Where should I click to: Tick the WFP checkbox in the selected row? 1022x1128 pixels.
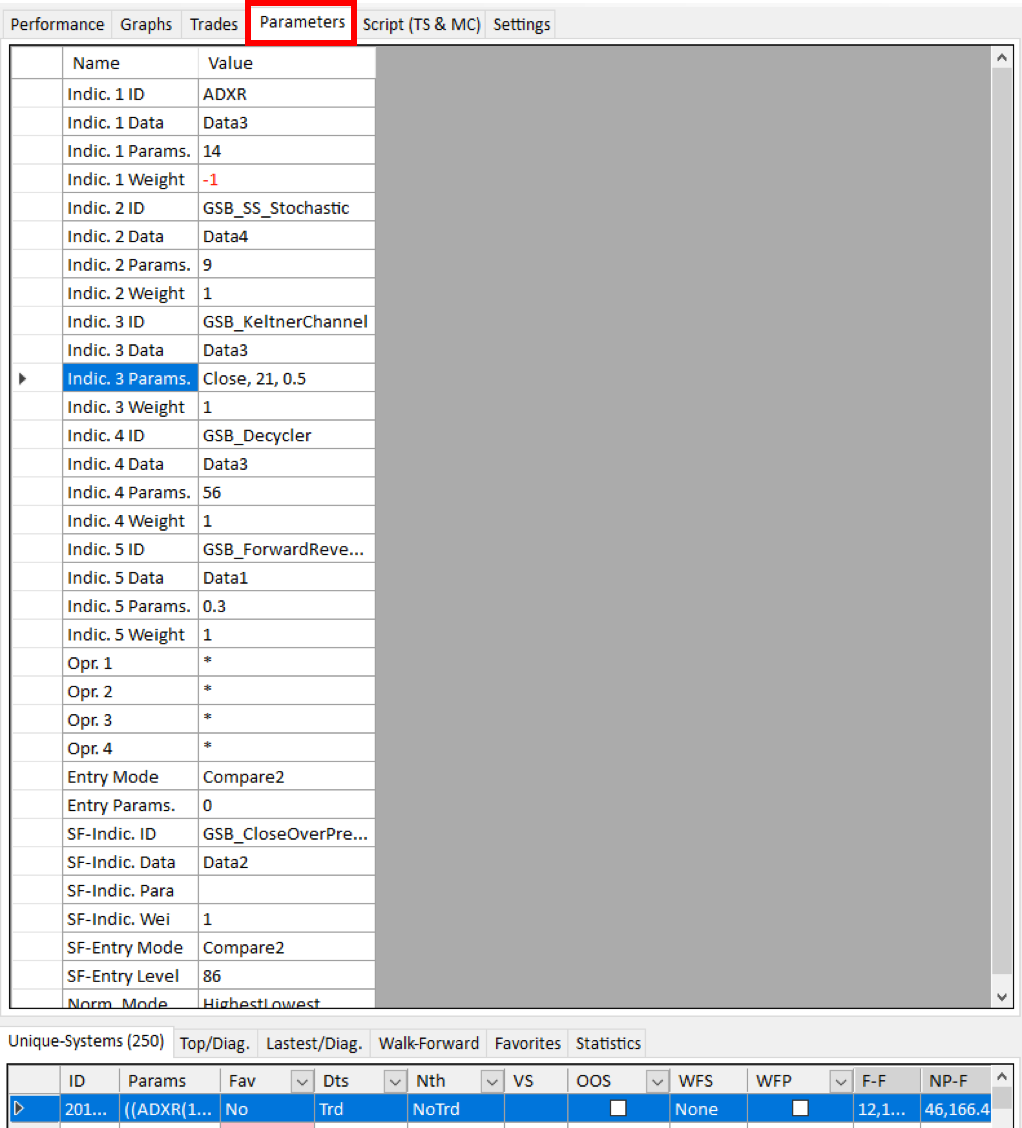(x=799, y=1108)
